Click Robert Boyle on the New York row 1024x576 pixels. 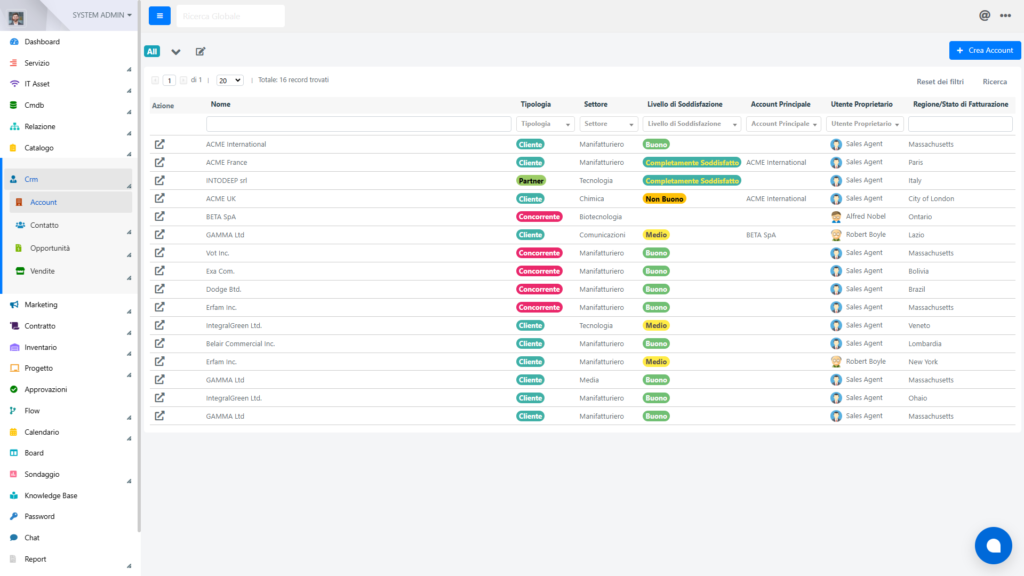pyautogui.click(x=865, y=361)
